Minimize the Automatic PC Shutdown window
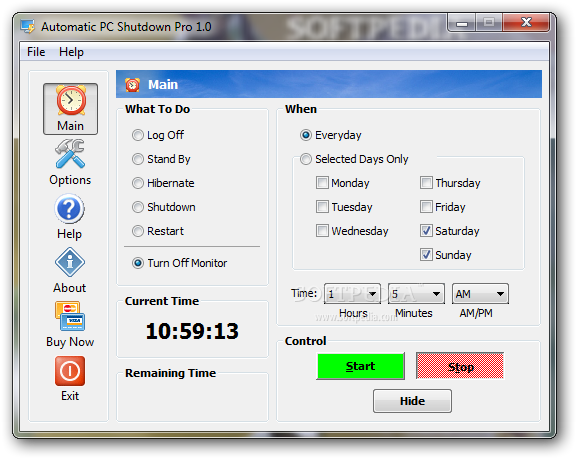This screenshot has height=459, width=577. pos(462,23)
